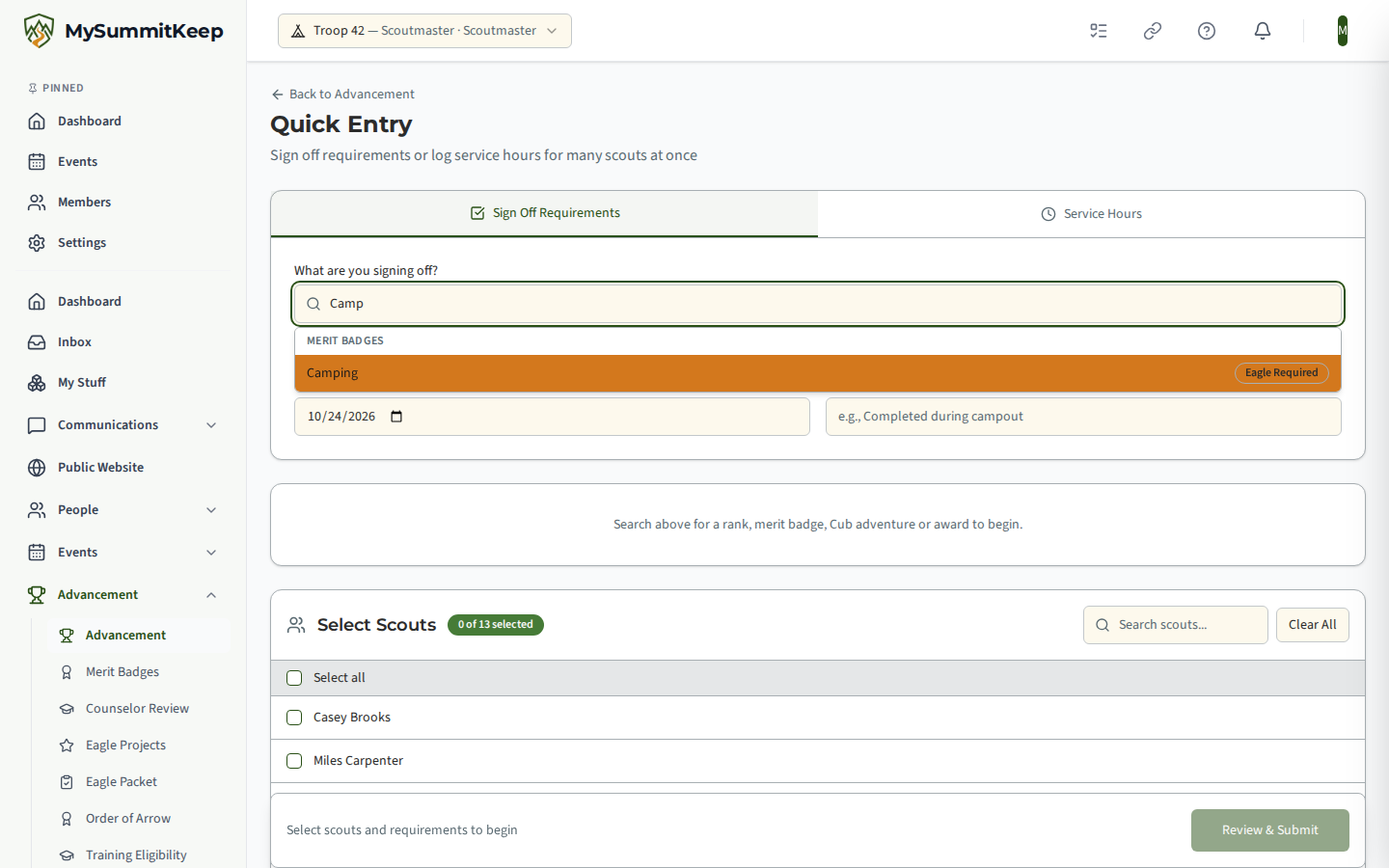The width and height of the screenshot is (1389, 868).
Task: Click the Order of Arrow icon
Action: tap(67, 819)
